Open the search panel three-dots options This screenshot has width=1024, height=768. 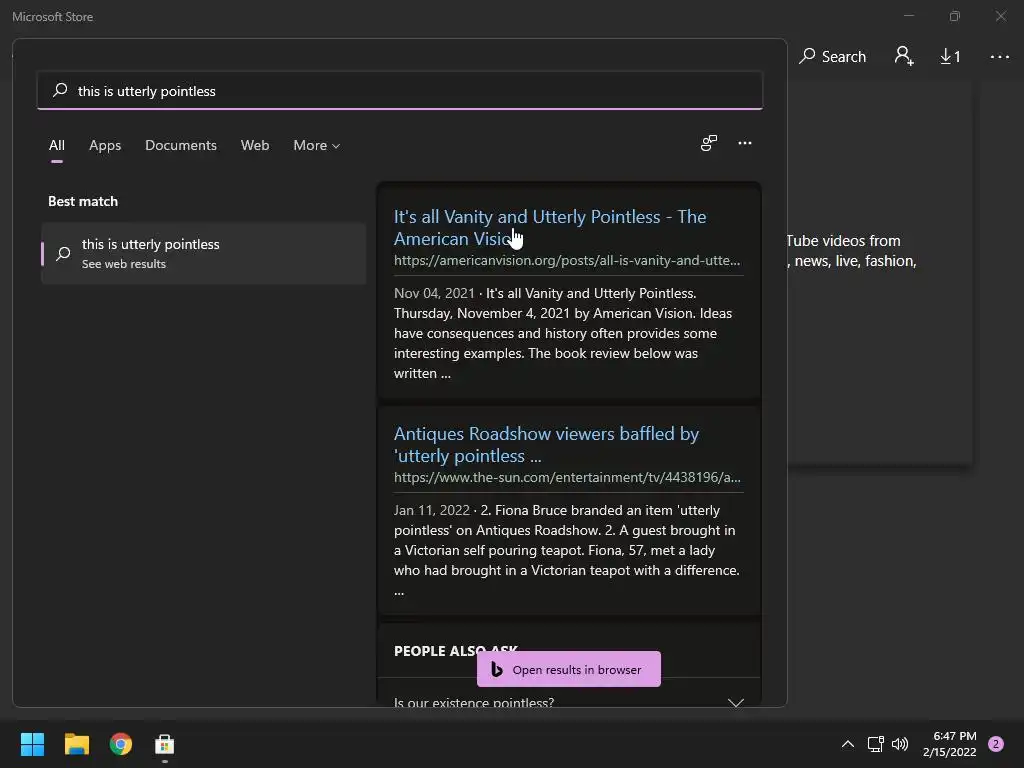coord(744,143)
